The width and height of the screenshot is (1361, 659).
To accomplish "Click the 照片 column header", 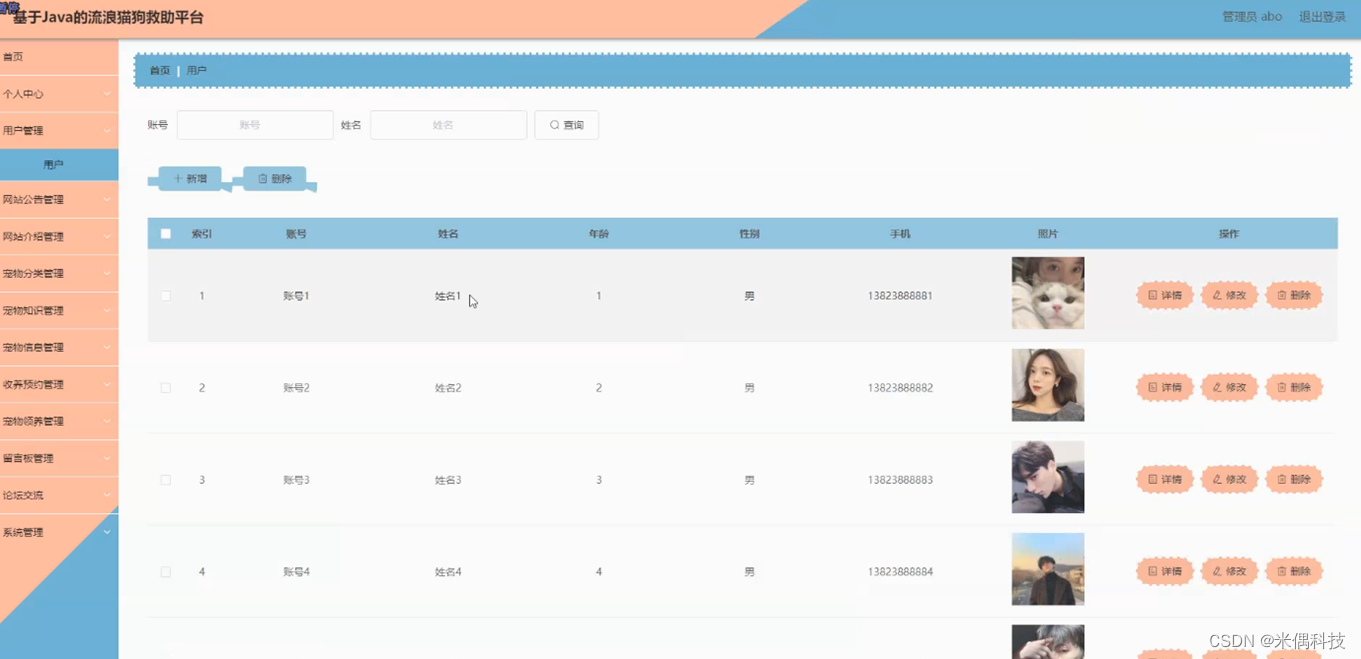I will point(1048,234).
